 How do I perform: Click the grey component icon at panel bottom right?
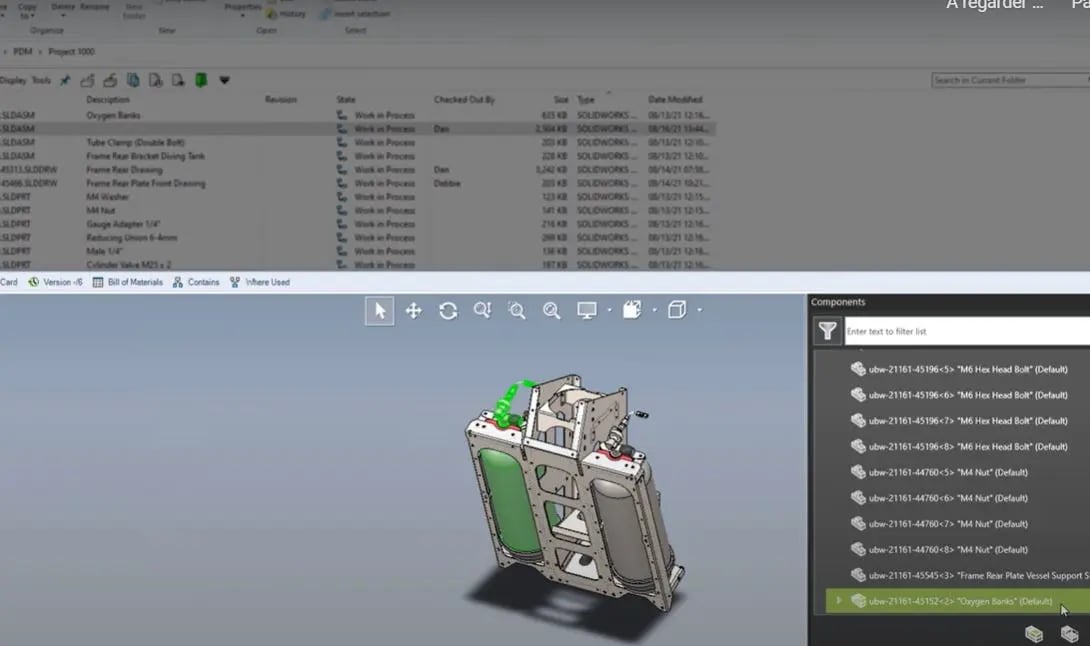(1069, 633)
